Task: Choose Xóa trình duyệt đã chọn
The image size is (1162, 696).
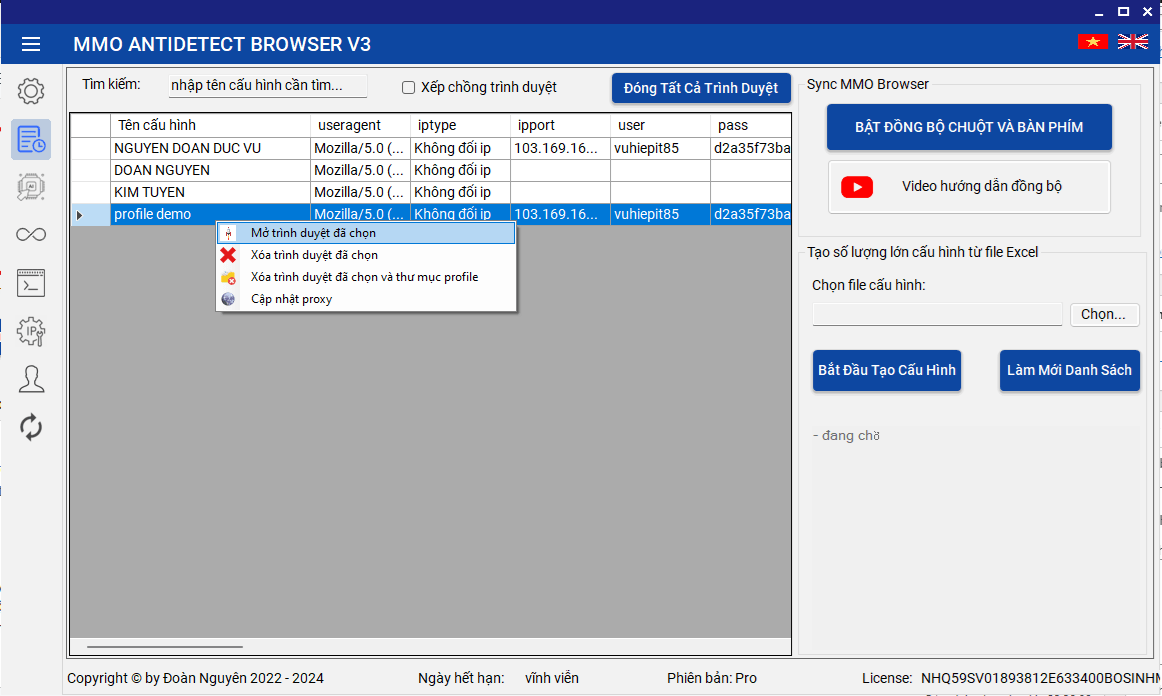Action: pos(366,255)
